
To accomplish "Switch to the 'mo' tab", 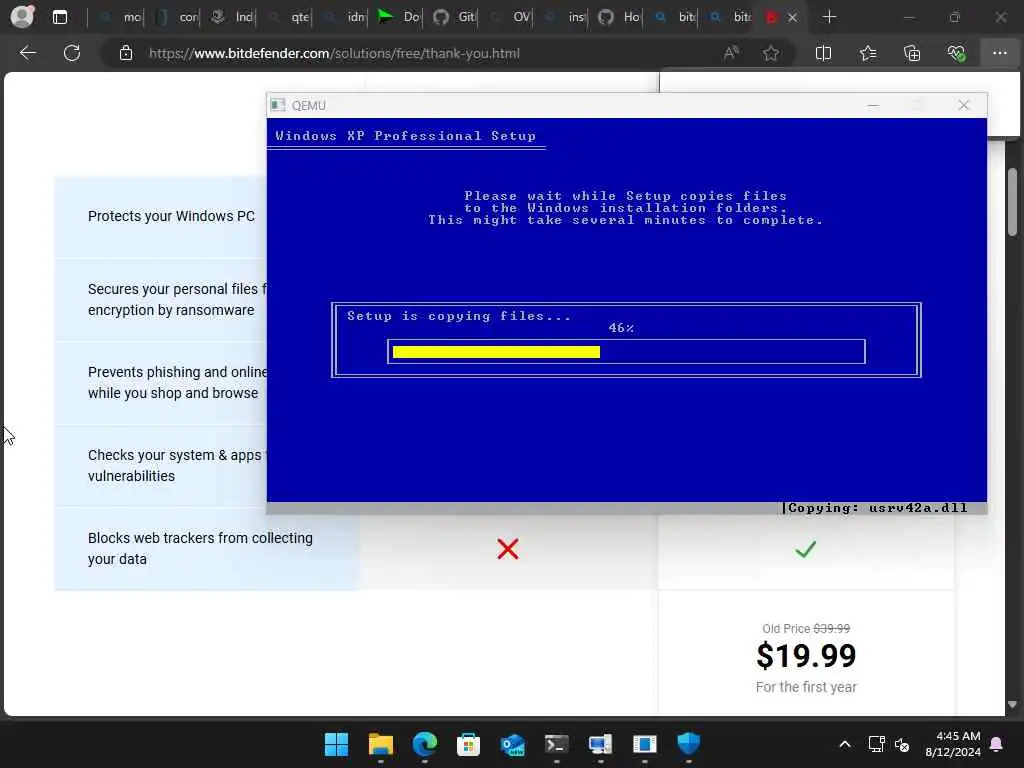I will [x=119, y=17].
